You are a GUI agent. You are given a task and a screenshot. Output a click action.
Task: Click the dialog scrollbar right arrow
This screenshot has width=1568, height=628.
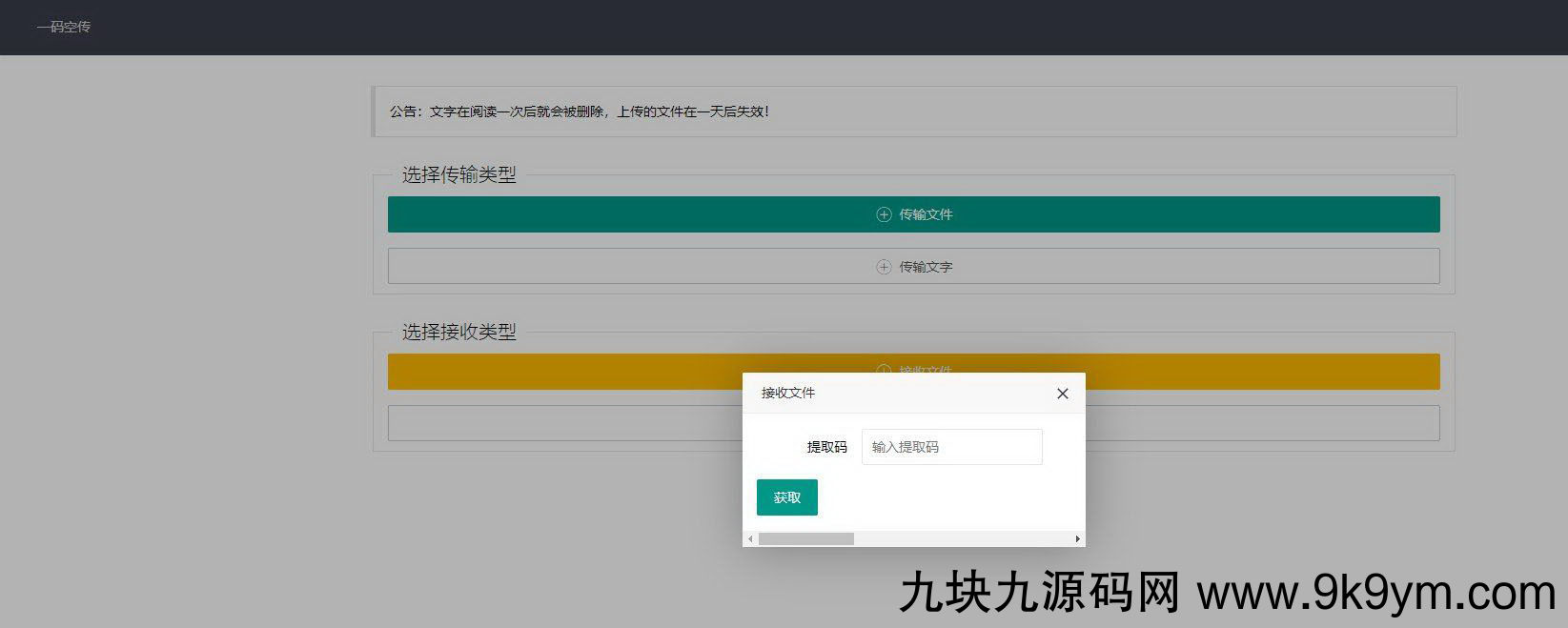pos(1077,539)
